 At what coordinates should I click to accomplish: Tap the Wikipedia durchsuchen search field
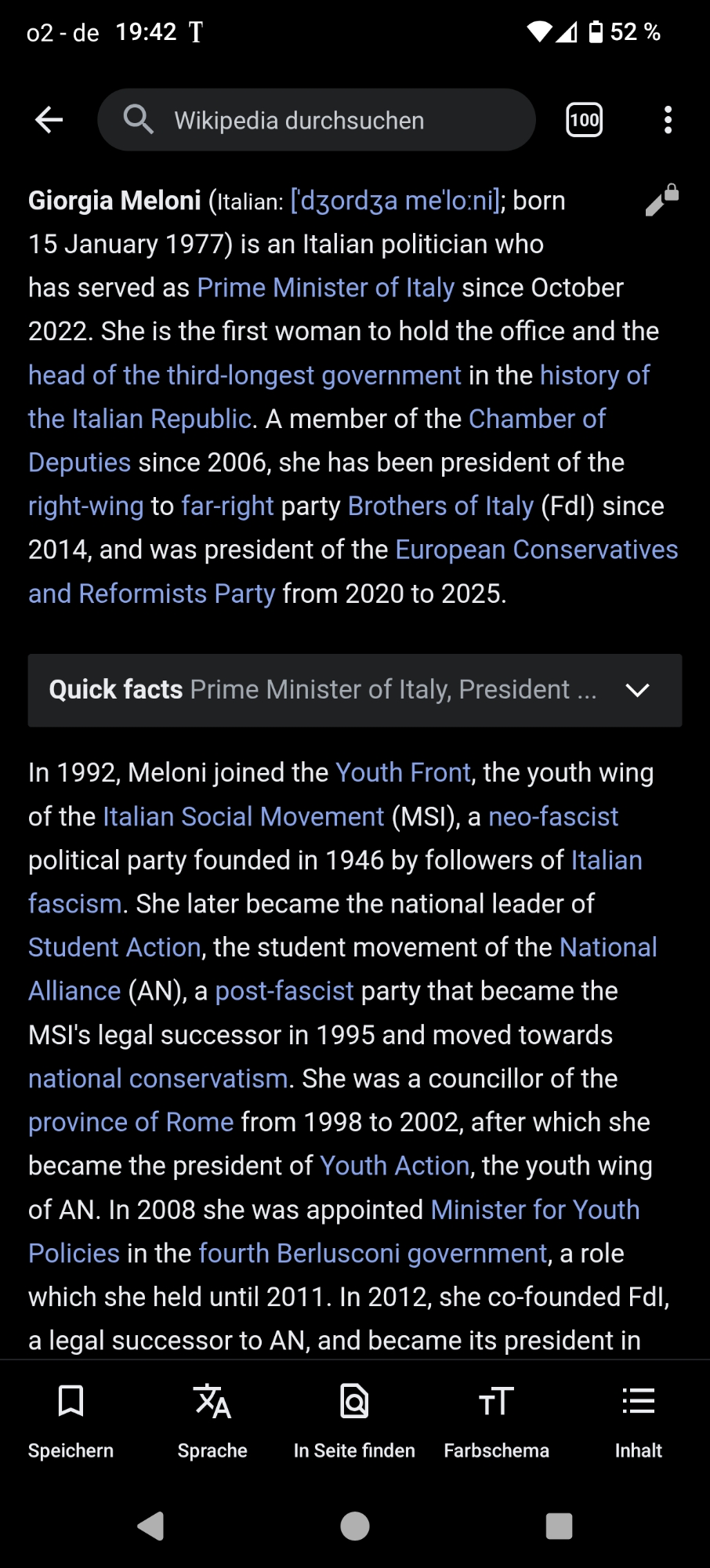point(317,120)
